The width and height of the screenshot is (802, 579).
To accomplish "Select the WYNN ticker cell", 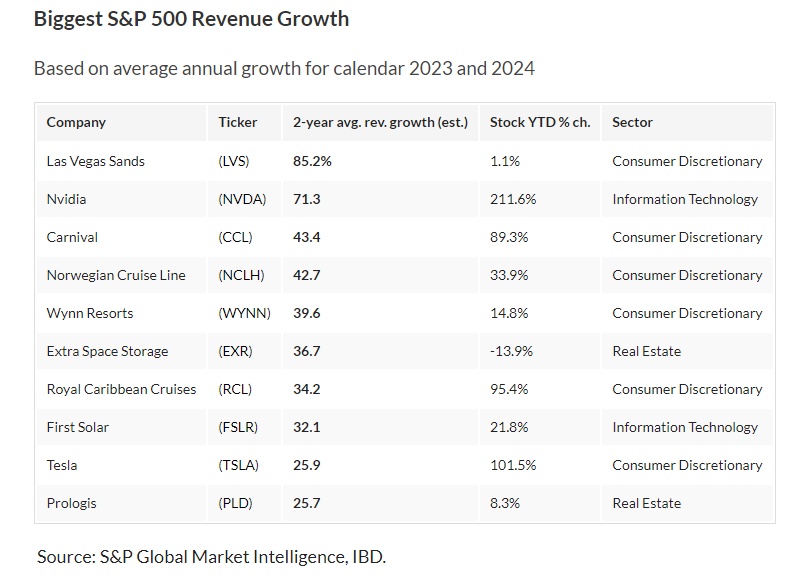I will tap(245, 313).
